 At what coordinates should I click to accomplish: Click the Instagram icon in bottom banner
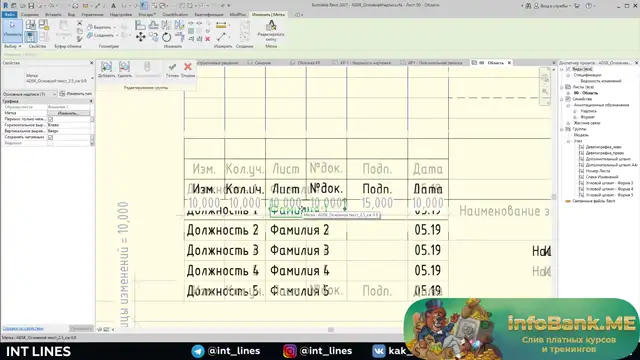[290, 351]
